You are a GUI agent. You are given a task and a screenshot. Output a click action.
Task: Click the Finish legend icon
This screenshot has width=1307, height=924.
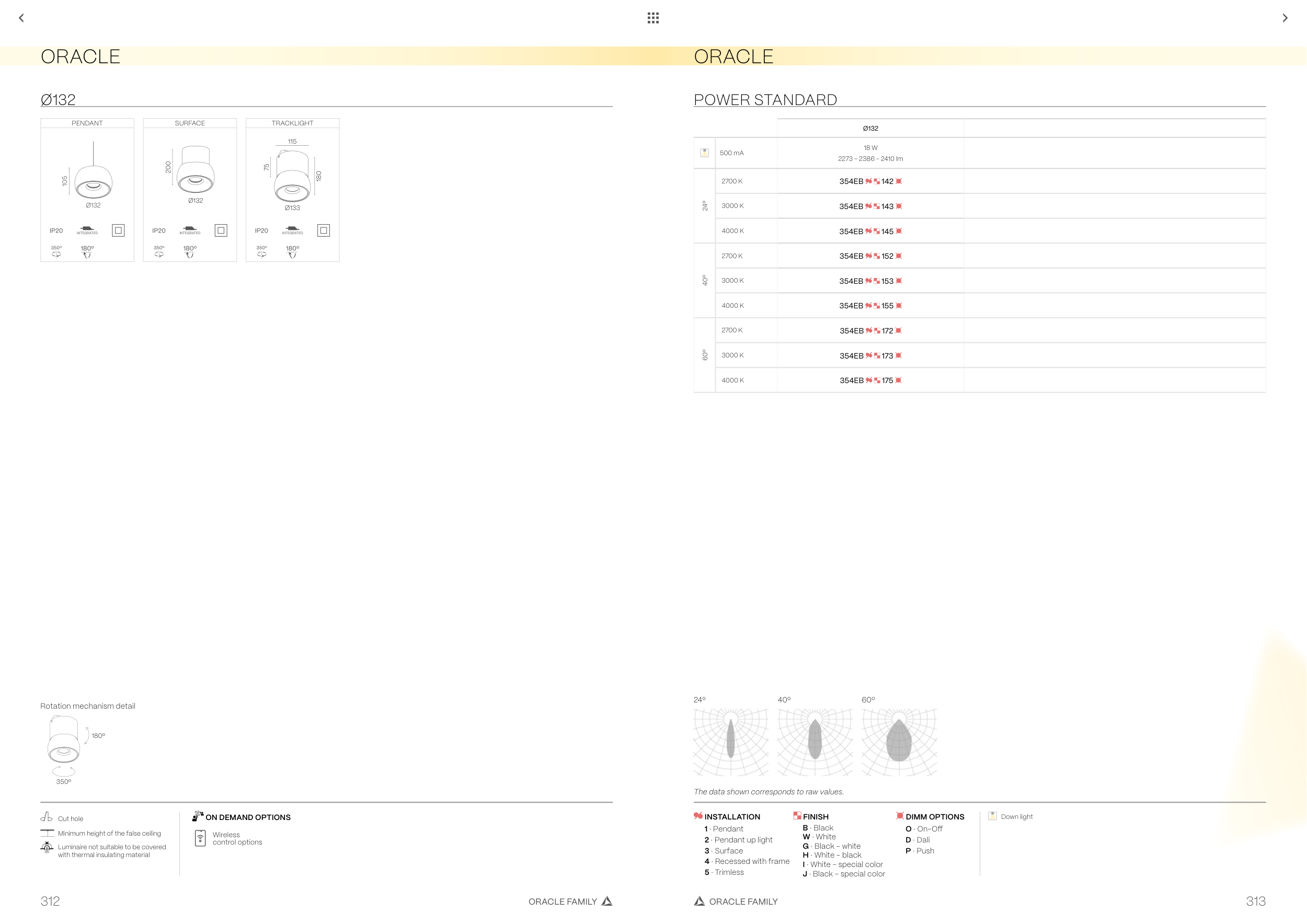pos(797,816)
